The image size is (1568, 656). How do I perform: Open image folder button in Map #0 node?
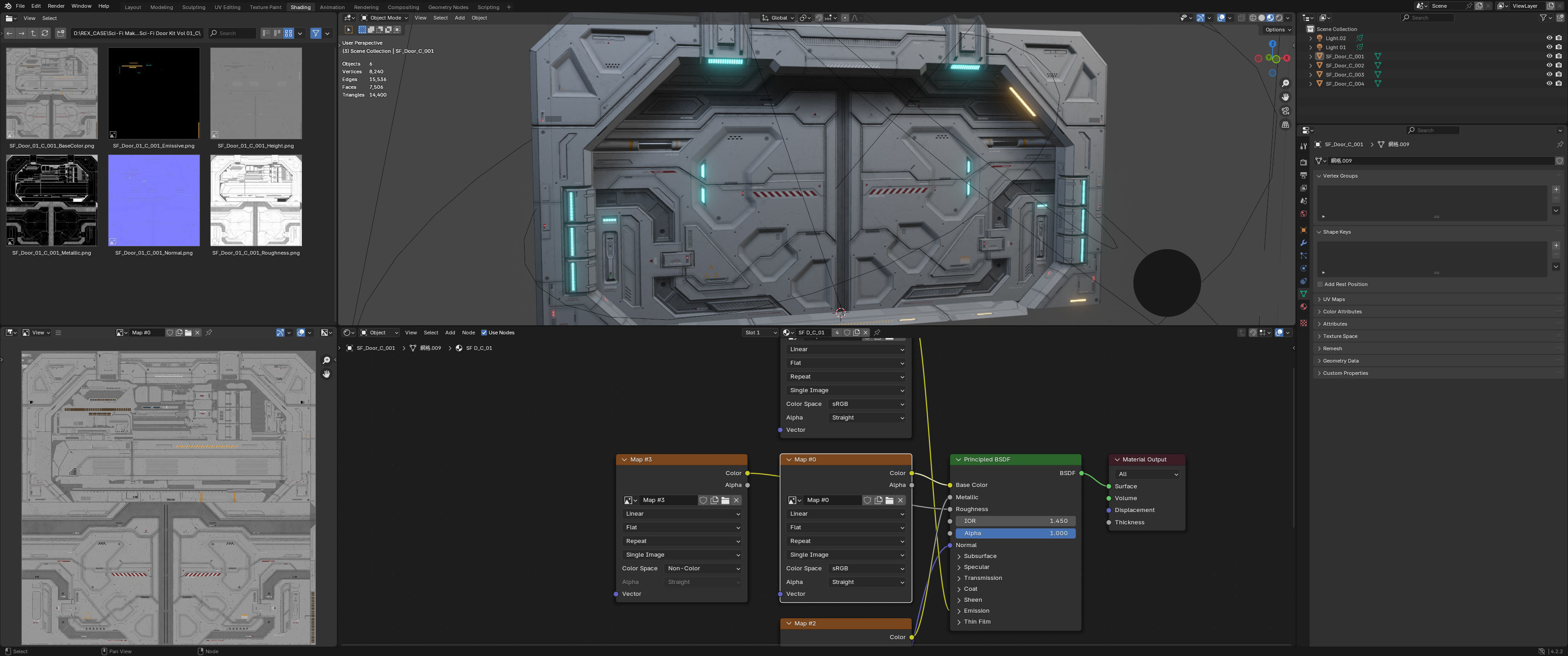tap(889, 500)
